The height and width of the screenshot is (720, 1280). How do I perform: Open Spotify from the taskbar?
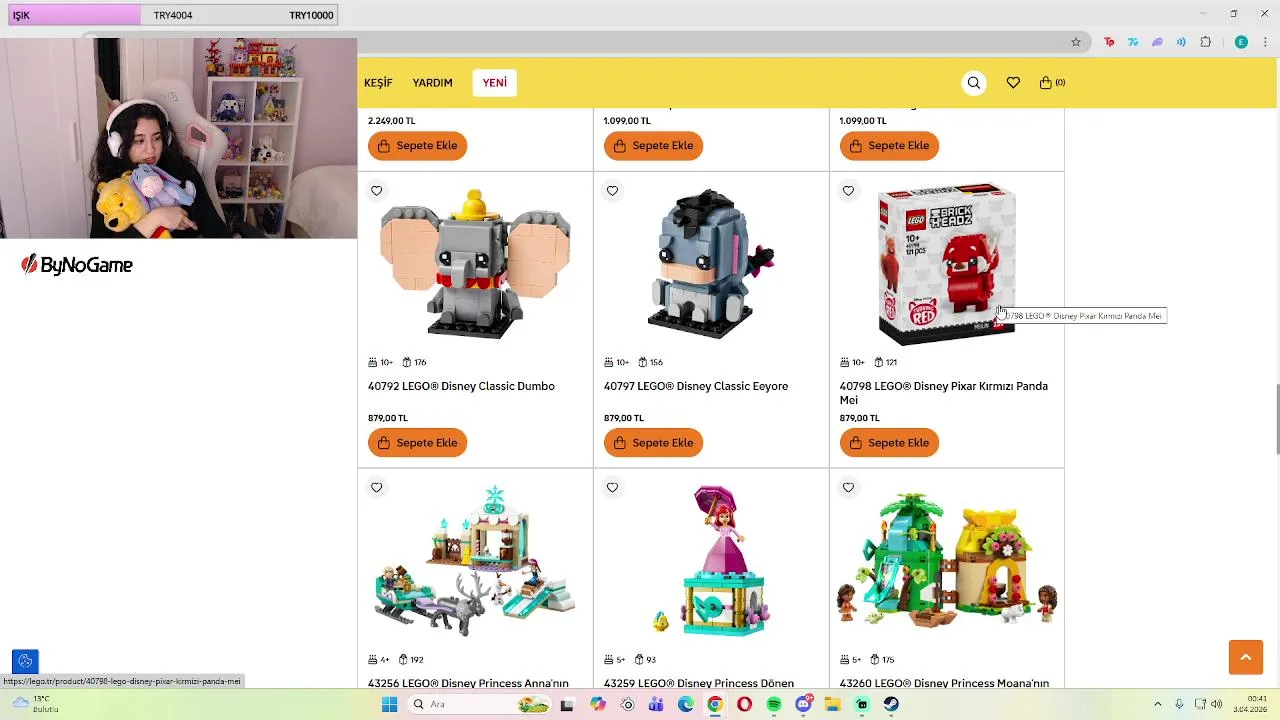(x=774, y=704)
